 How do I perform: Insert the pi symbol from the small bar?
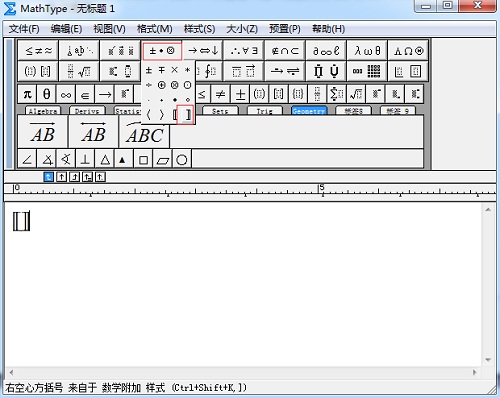[27, 94]
